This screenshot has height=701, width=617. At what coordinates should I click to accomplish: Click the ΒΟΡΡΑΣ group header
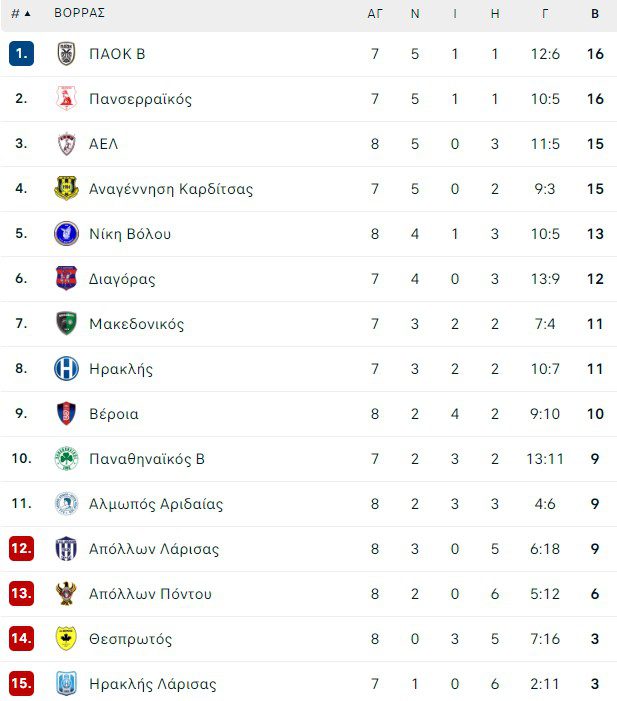(80, 14)
